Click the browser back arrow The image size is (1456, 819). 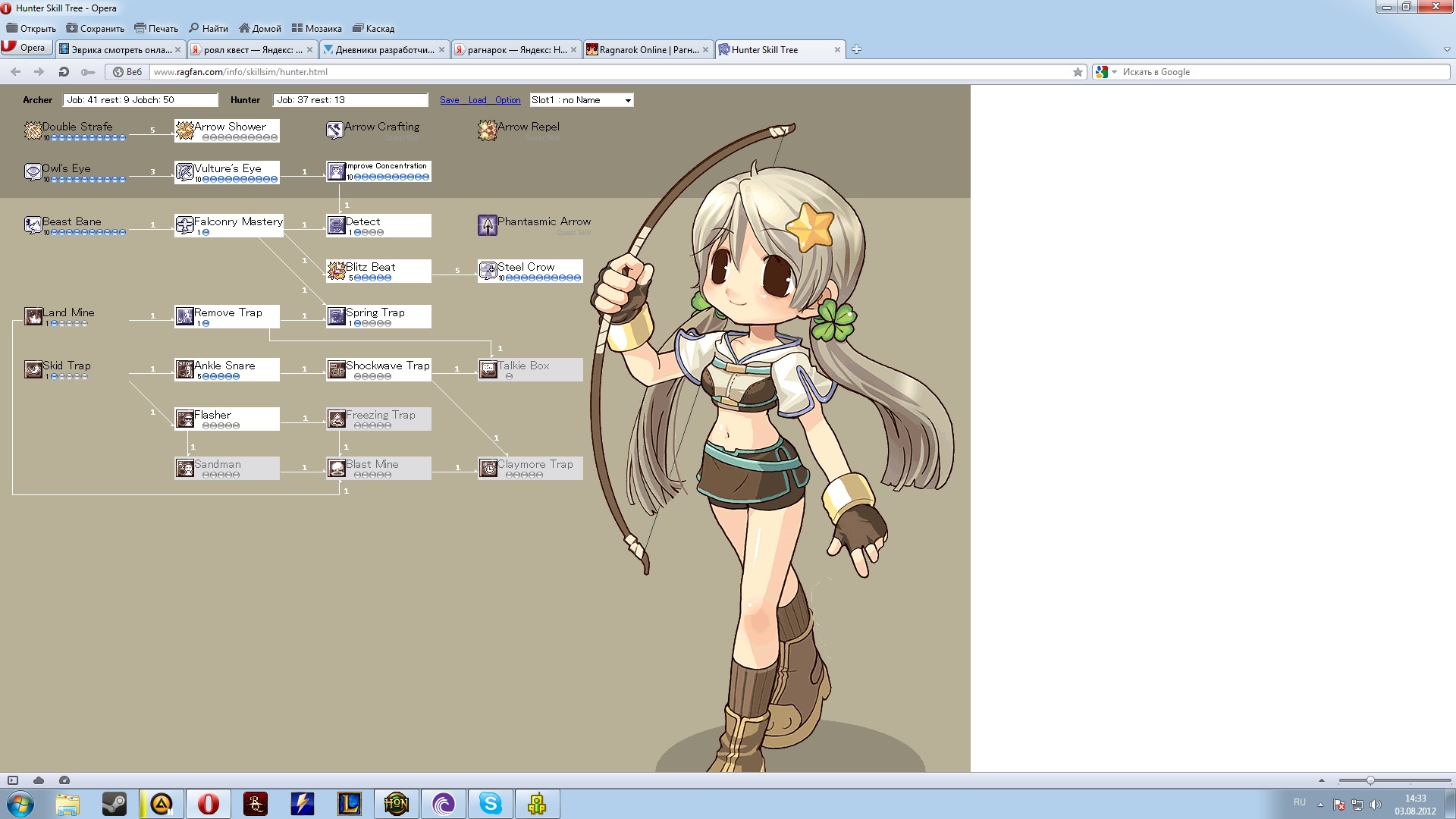pos(15,72)
